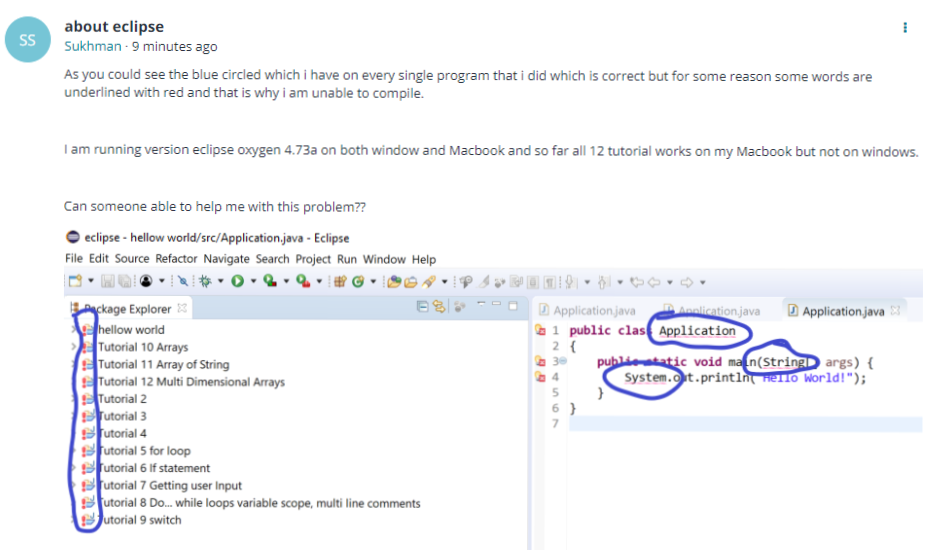Viewport: 939px width, 550px height.
Task: Click the Forward navigation arrow icon
Action: tap(686, 282)
